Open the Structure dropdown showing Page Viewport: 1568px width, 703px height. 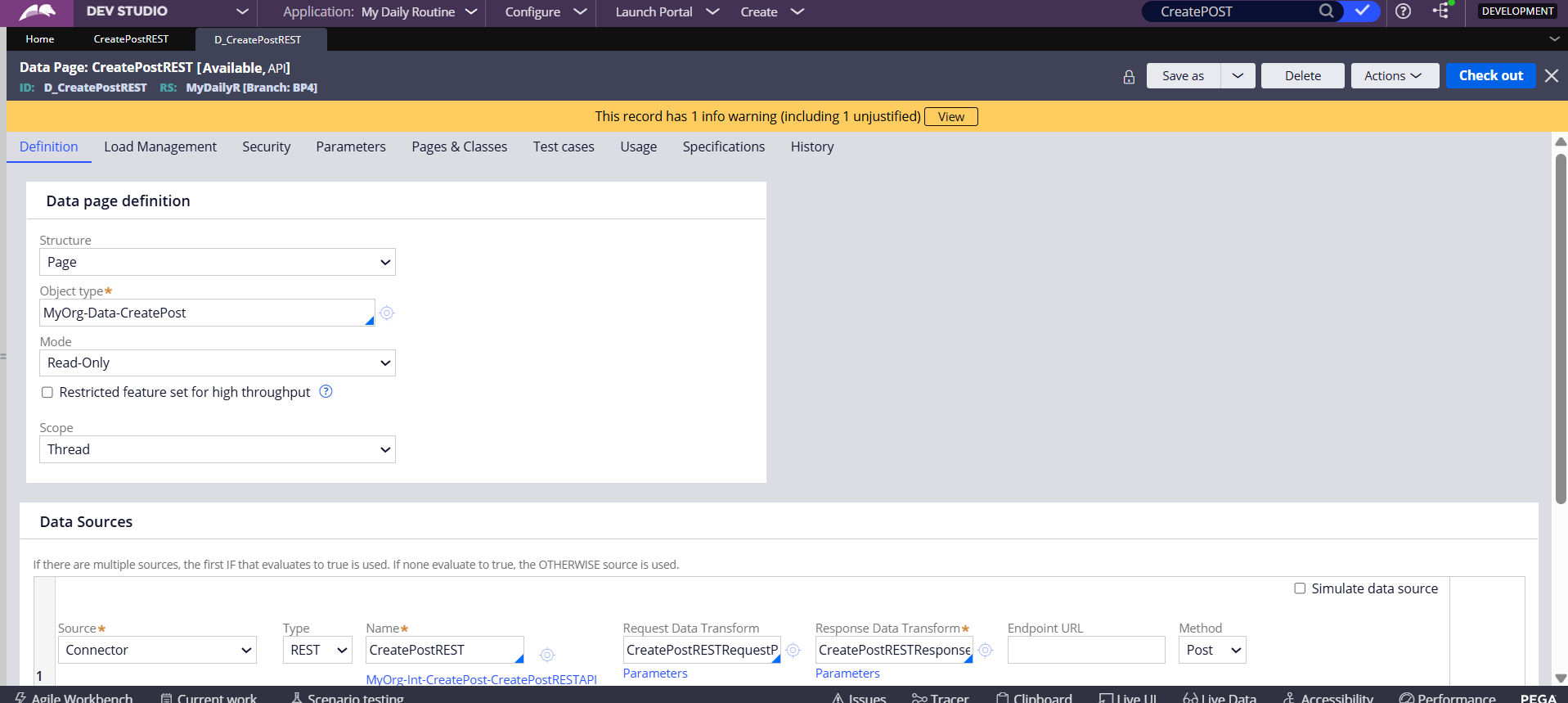click(218, 262)
